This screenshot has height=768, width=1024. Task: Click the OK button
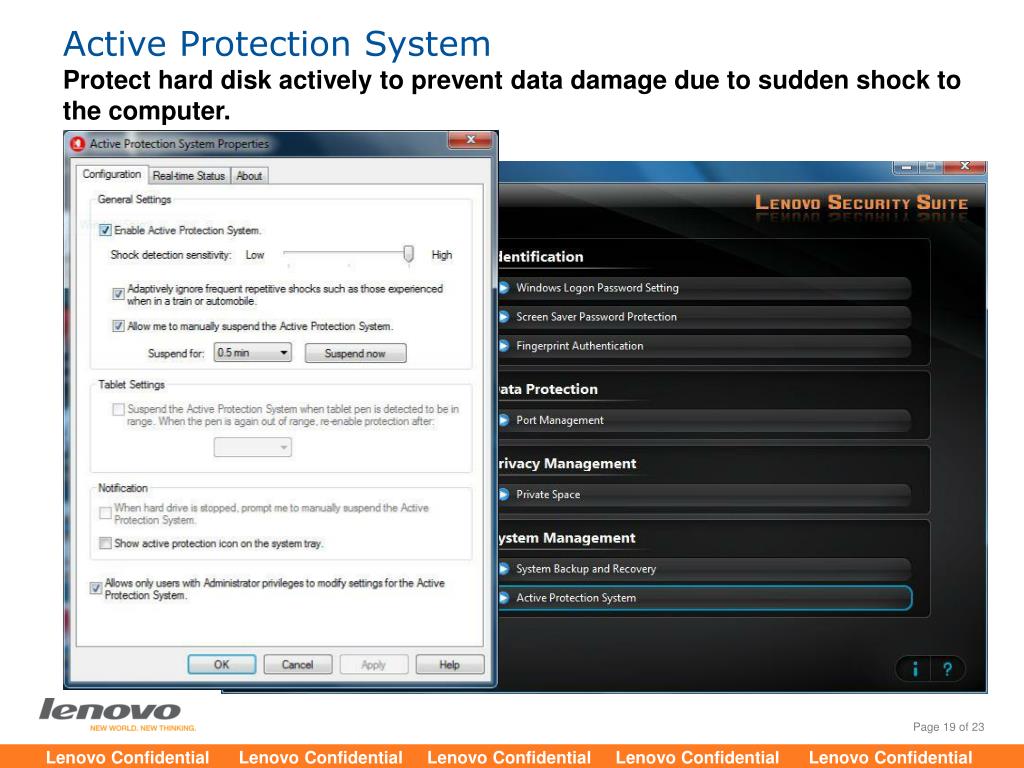221,664
